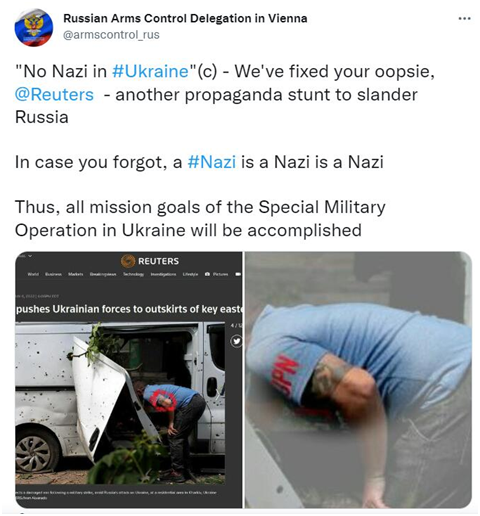Open the #Nazi hashtag link
Screen dimensions: 480x516
coord(212,162)
